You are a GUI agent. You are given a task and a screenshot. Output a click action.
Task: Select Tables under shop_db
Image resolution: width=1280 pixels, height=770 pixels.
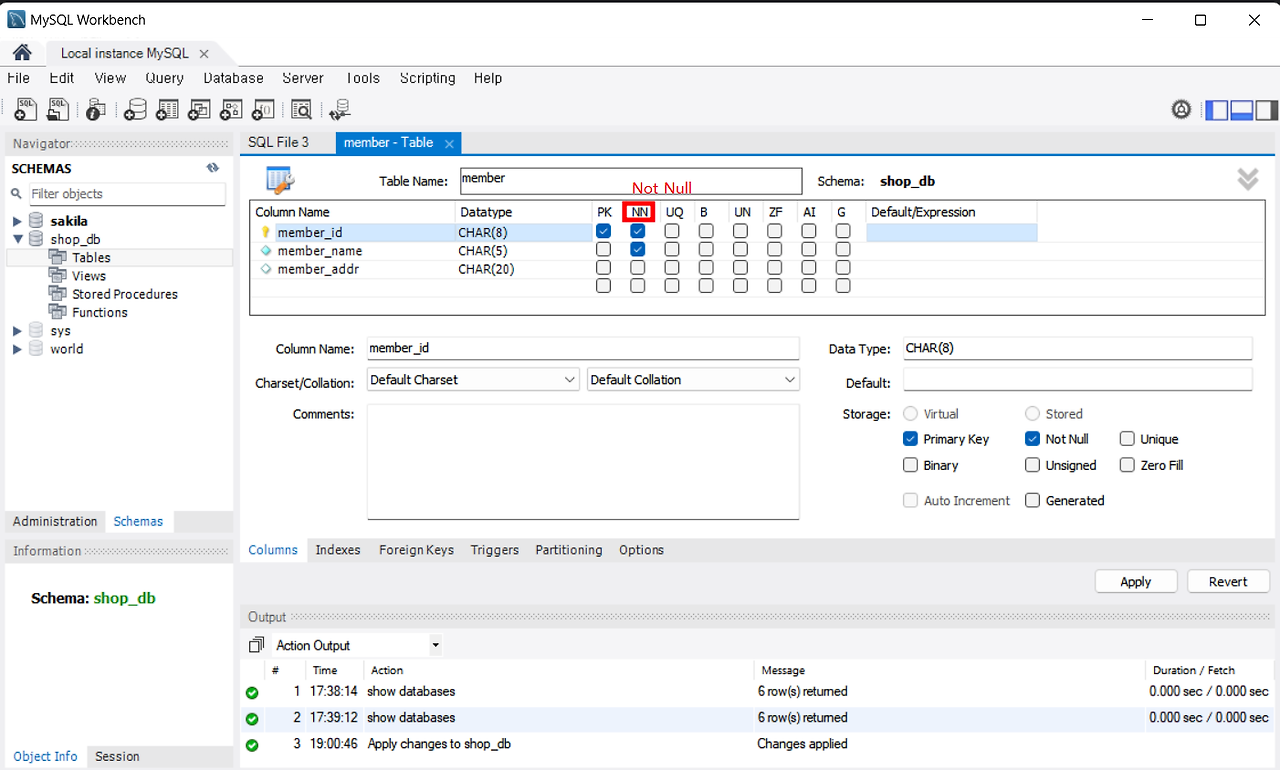(x=91, y=258)
